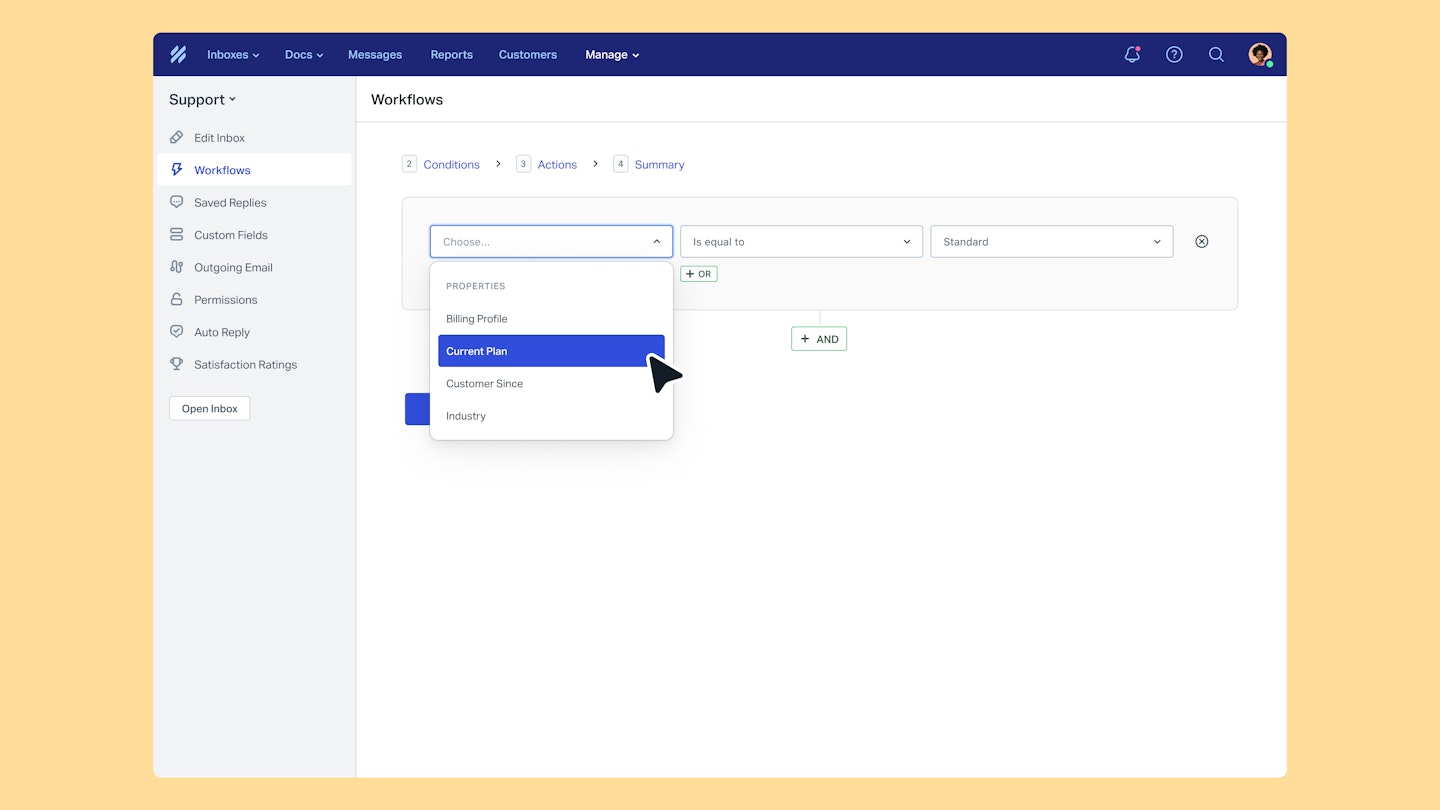Select Customer Since from the list
1440x810 pixels.
point(551,383)
